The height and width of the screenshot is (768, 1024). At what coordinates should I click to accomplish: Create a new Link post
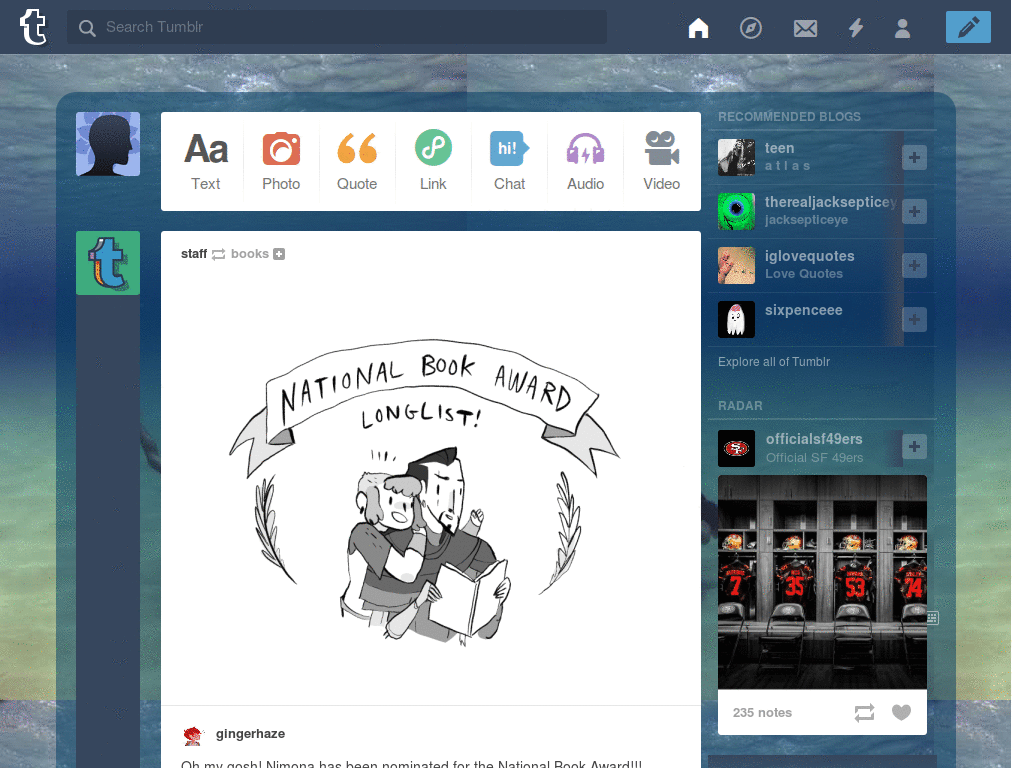(433, 161)
